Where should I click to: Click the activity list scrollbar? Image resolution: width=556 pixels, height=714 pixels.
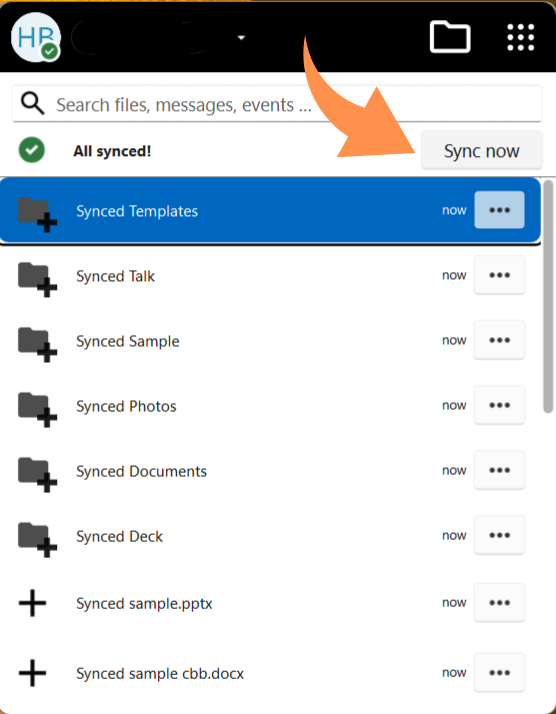pos(548,297)
